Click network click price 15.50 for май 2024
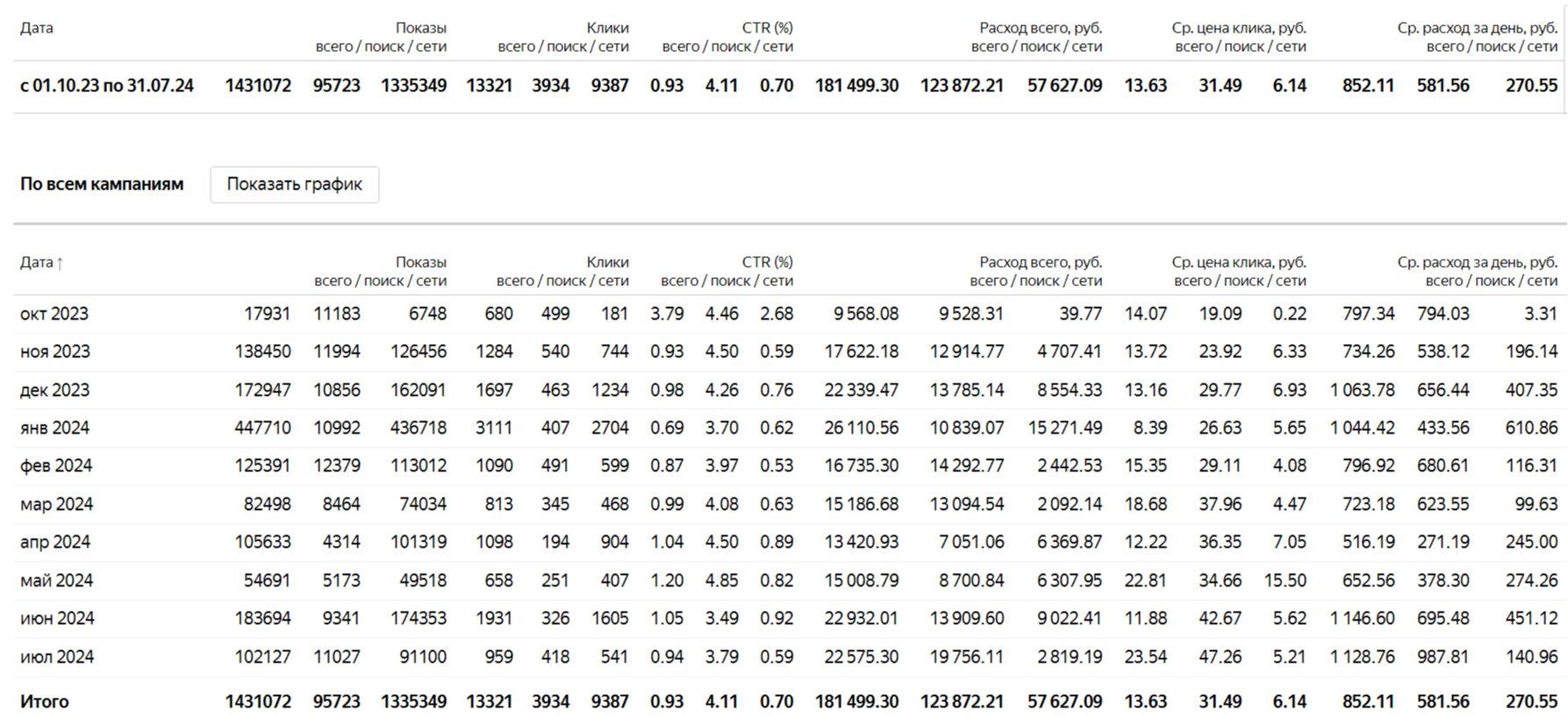This screenshot has width=1568, height=717. [1285, 580]
